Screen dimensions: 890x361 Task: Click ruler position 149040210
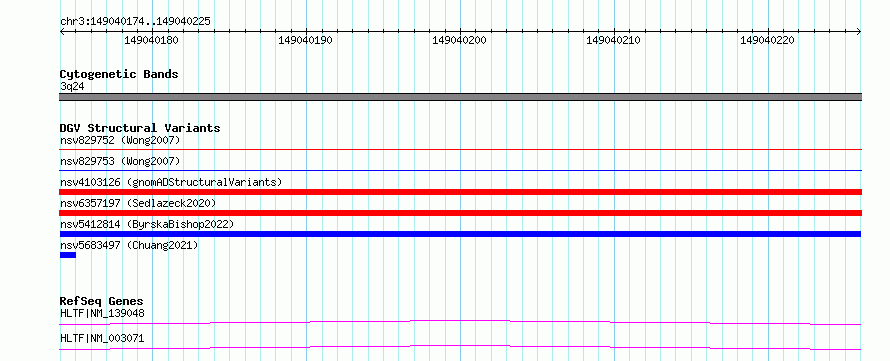[613, 40]
